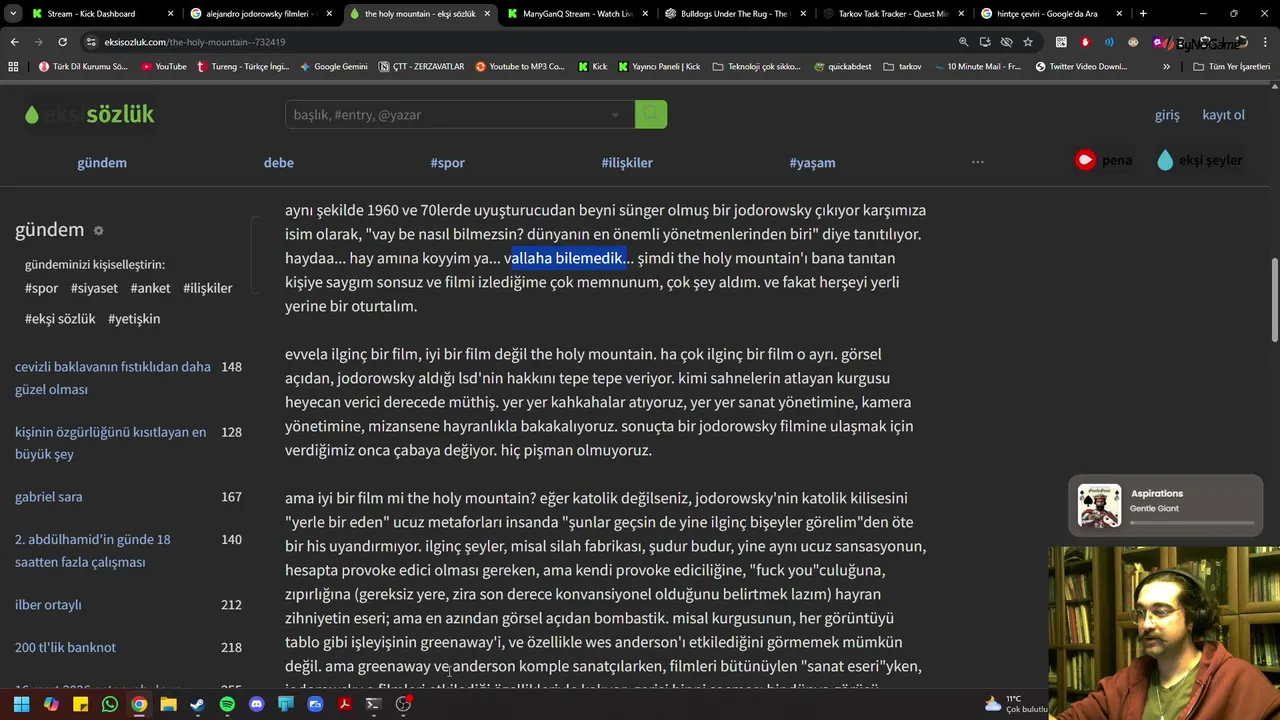Open the search box dropdown arrow
Screen dimensions: 1280x720
(x=615, y=115)
